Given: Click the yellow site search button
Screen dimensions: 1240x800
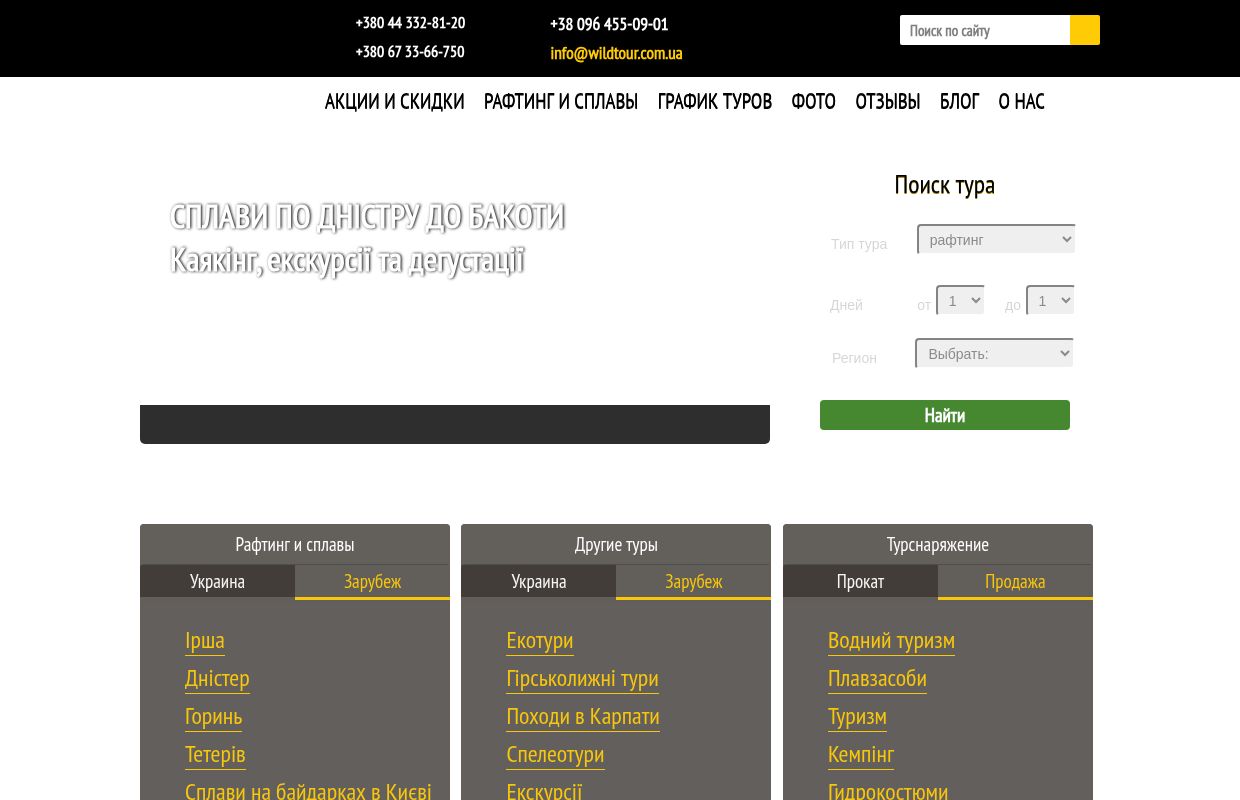Looking at the screenshot, I should (x=1084, y=30).
